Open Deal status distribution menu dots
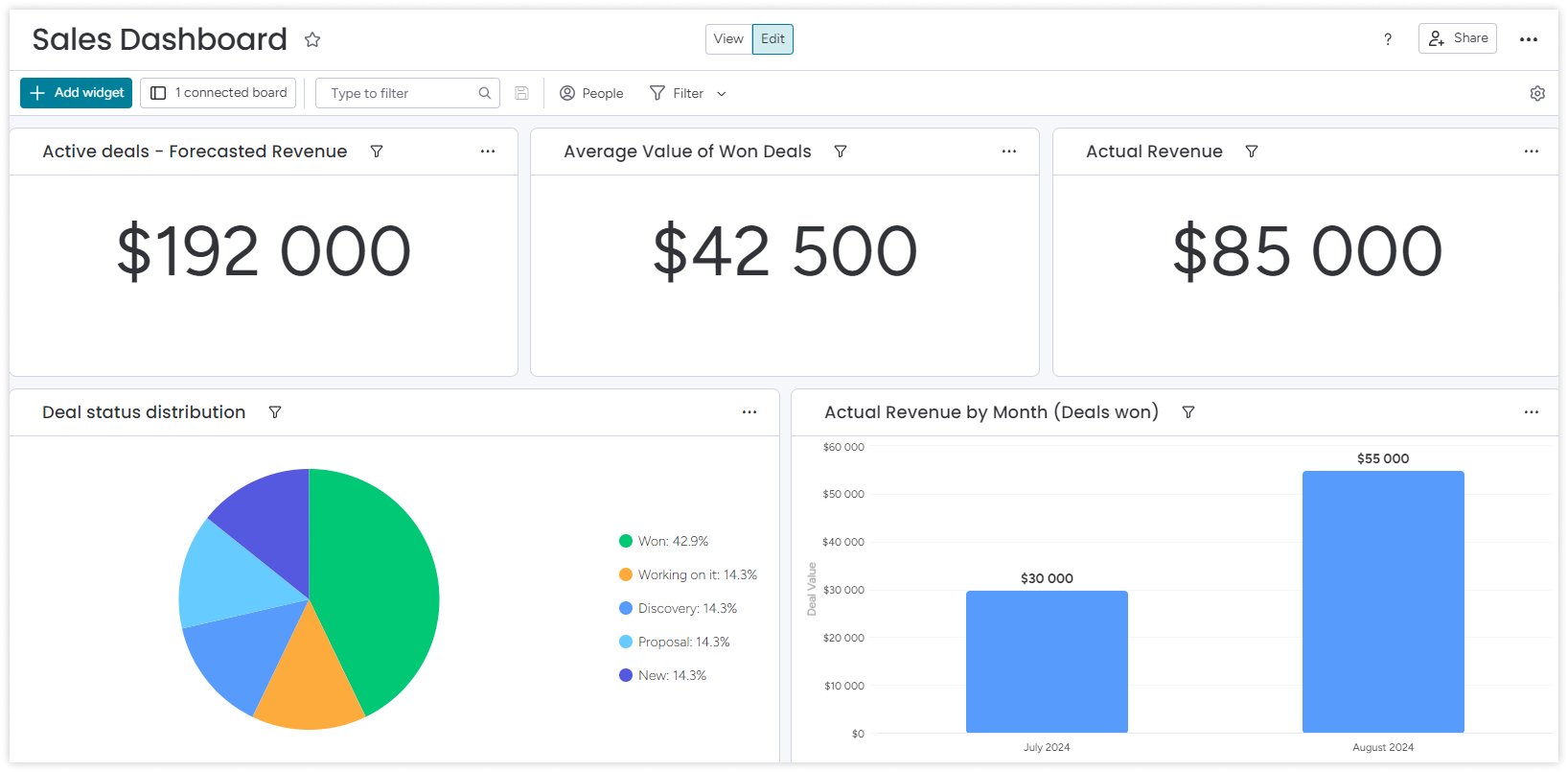 [x=749, y=412]
